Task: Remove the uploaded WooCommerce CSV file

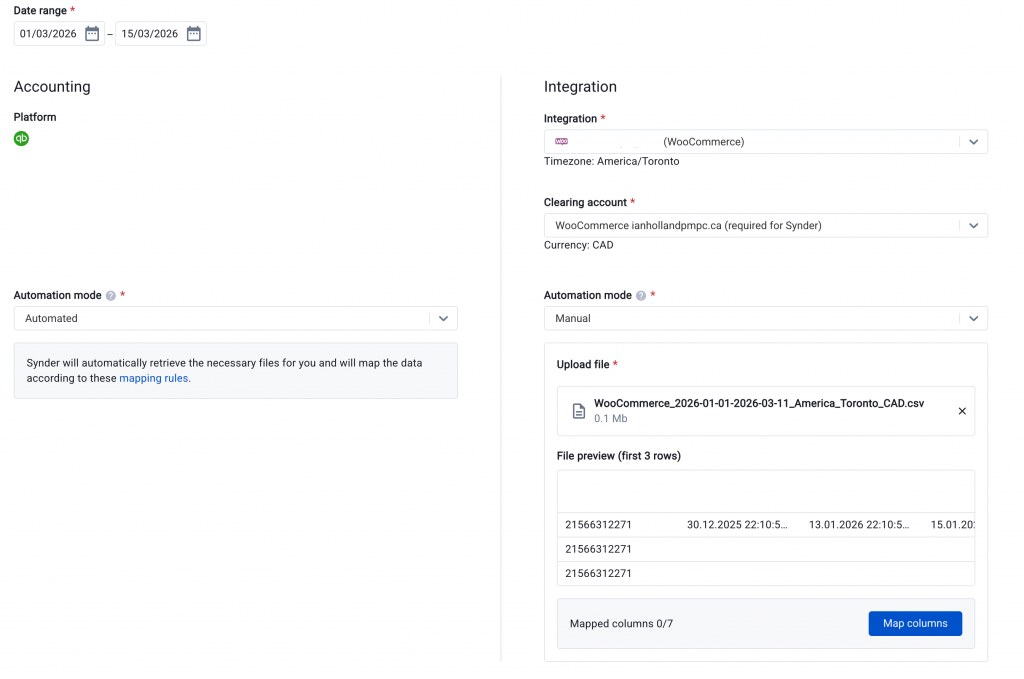Action: [x=962, y=411]
